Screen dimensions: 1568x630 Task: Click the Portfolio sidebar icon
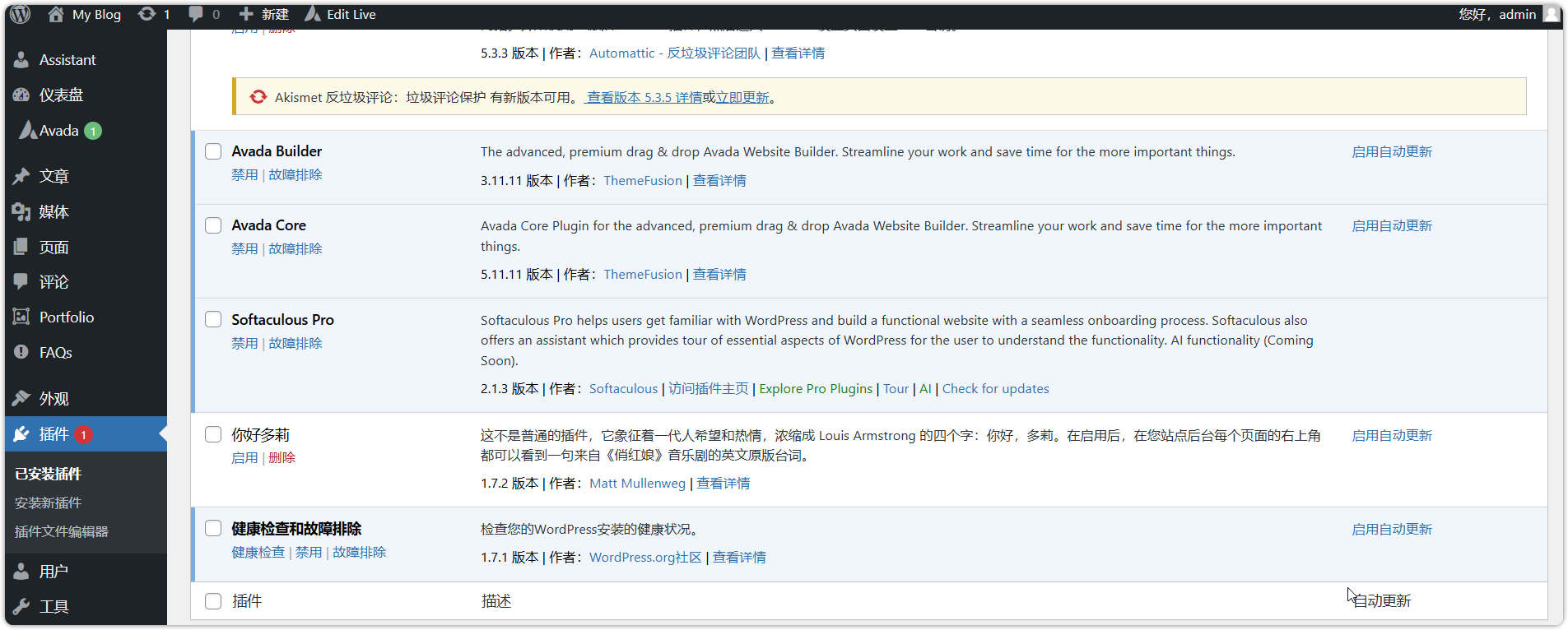(21, 317)
